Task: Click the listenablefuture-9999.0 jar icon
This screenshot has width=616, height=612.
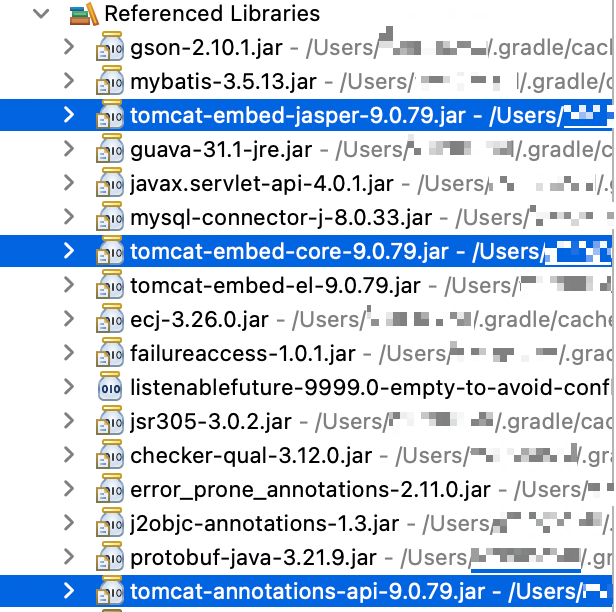Action: click(x=110, y=387)
